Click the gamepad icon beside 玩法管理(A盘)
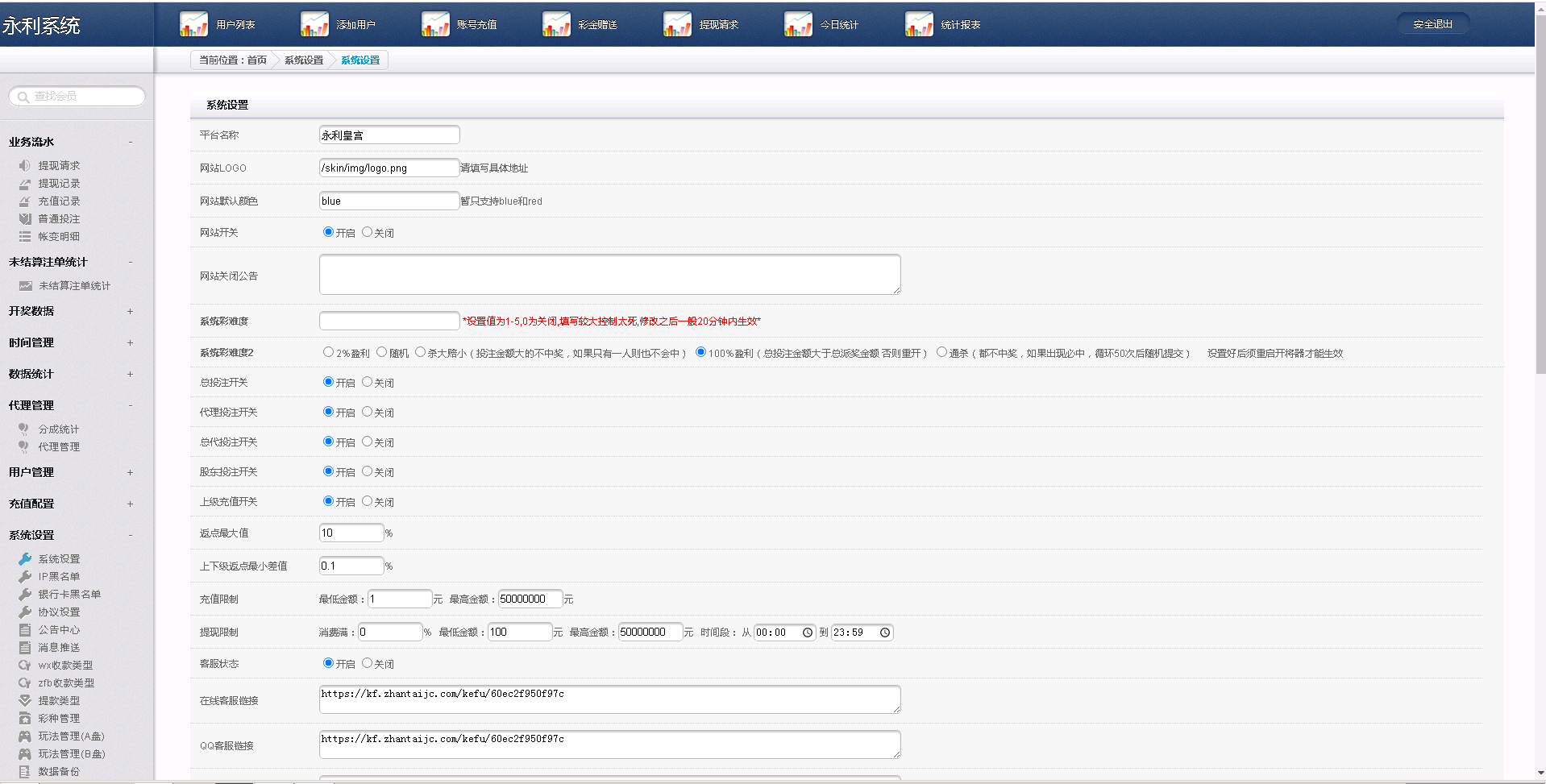 25,736
